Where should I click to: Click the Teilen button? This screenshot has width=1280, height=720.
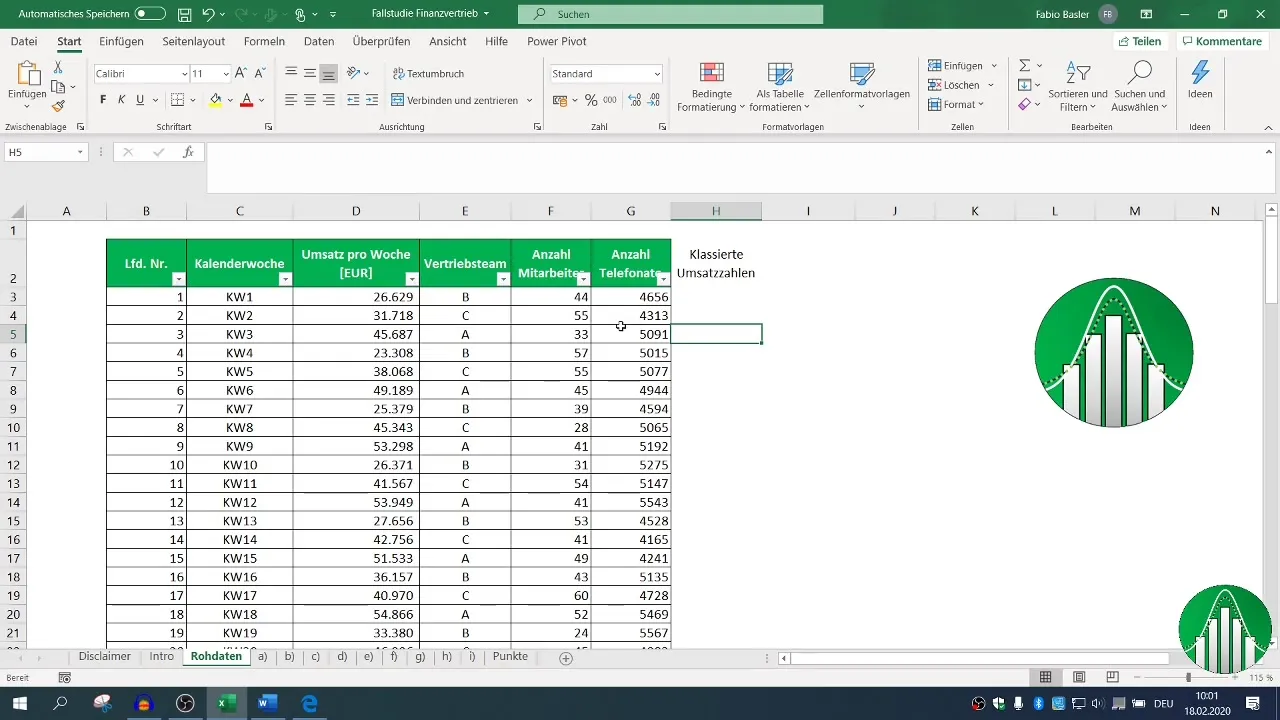coord(1140,41)
